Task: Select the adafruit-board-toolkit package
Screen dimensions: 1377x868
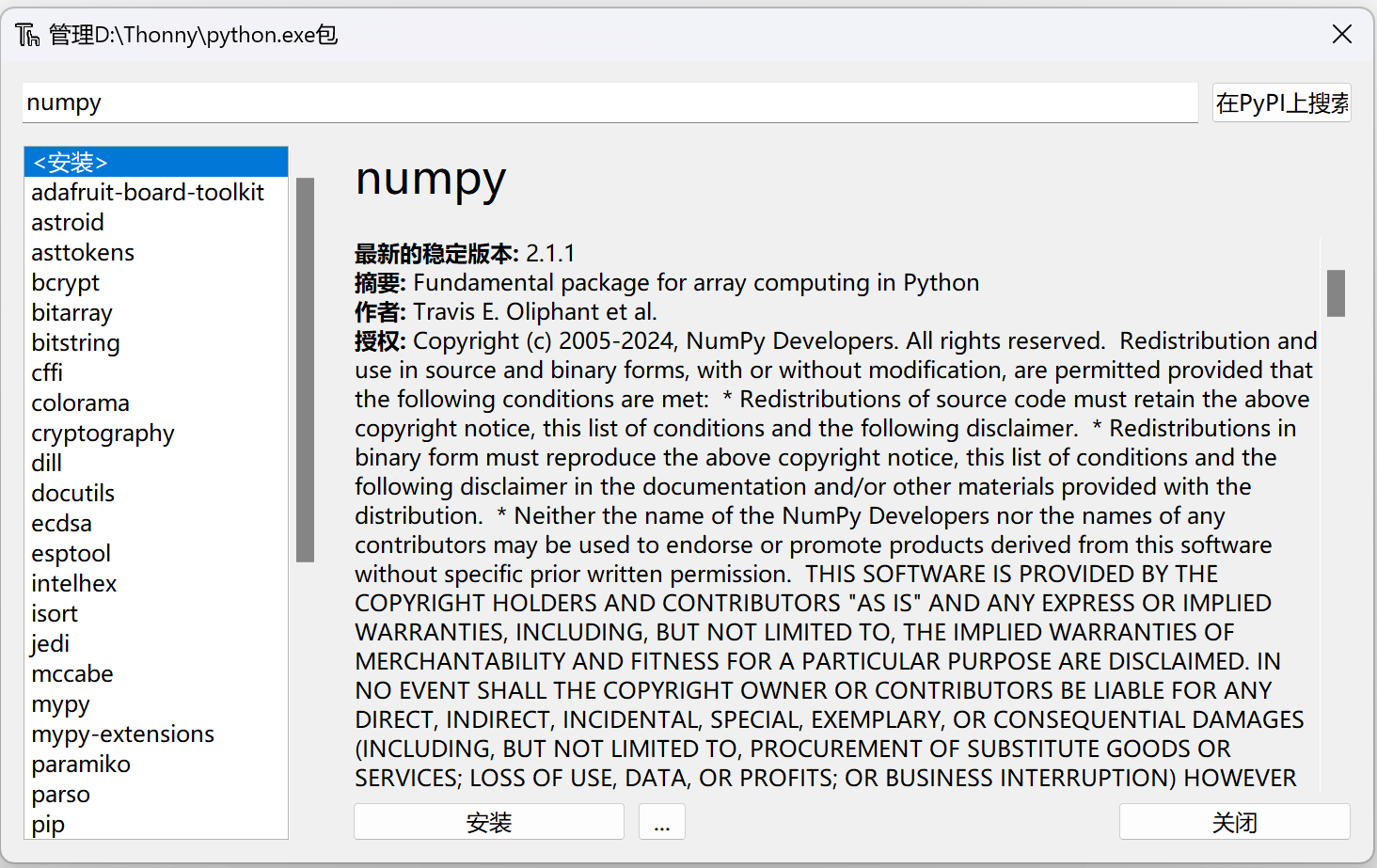Action: (x=148, y=192)
